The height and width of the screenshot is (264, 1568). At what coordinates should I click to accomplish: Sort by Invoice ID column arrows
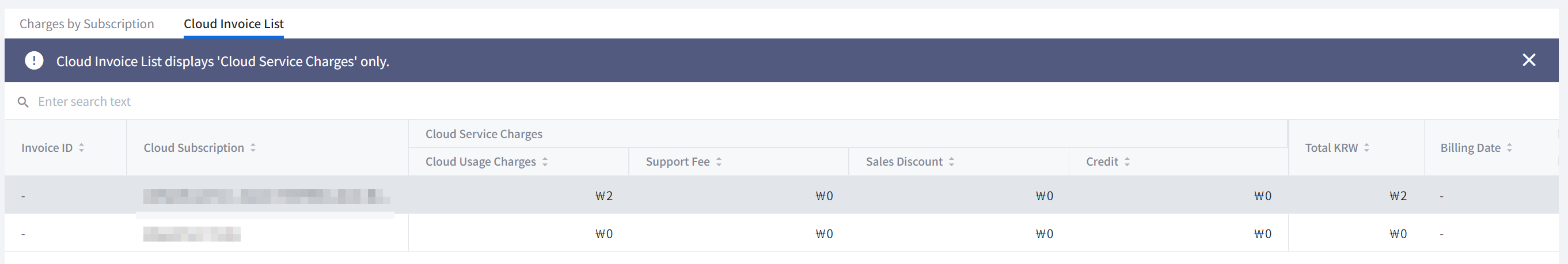82,148
